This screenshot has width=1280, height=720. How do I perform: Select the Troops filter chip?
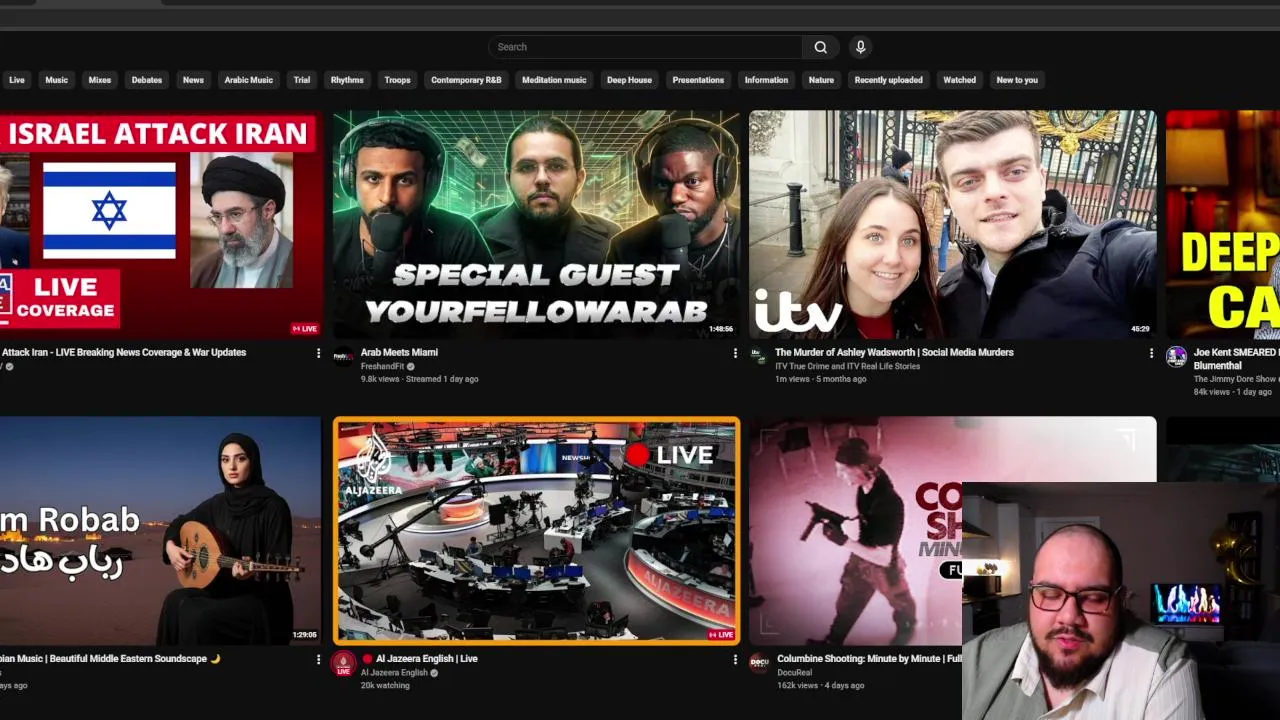398,80
